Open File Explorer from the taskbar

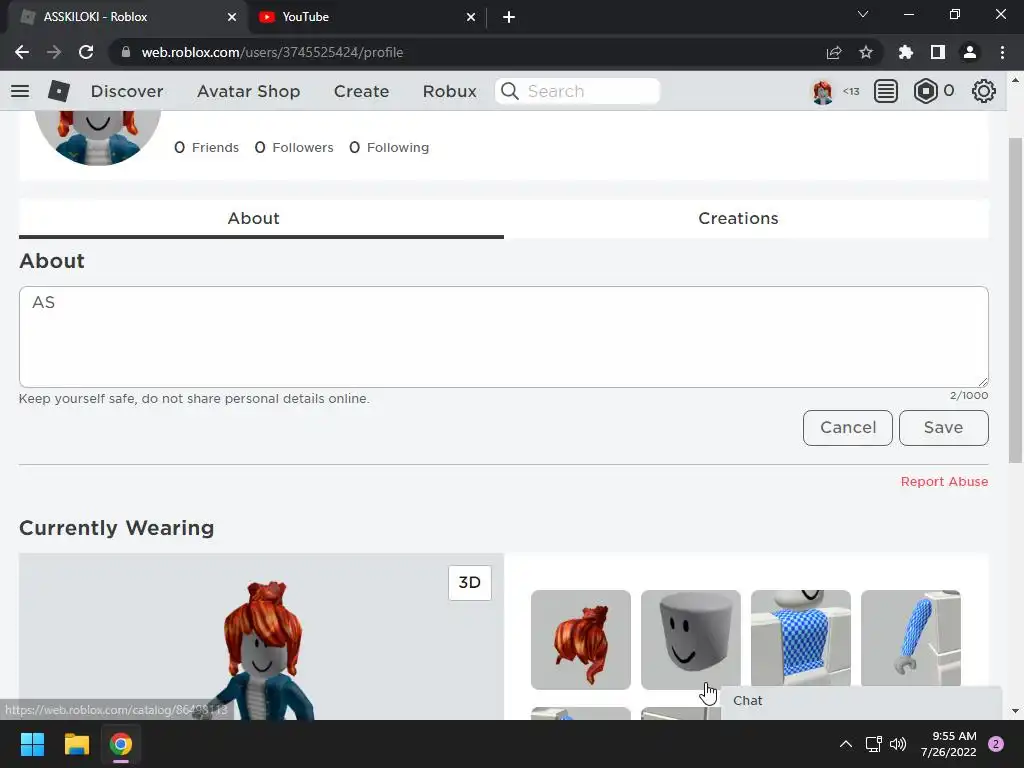pyautogui.click(x=76, y=744)
